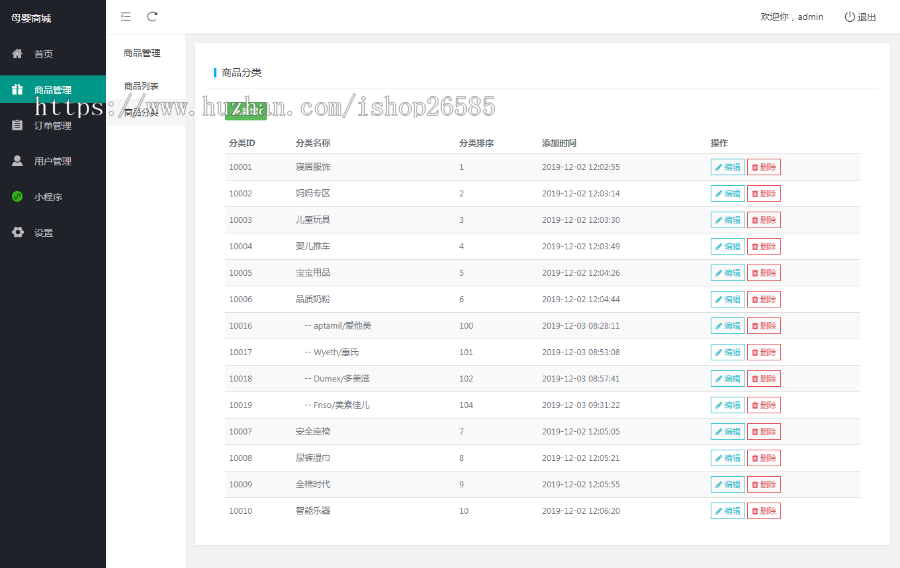Click the Wyeth/惠氏 category name
The width and height of the screenshot is (900, 568).
coord(332,352)
